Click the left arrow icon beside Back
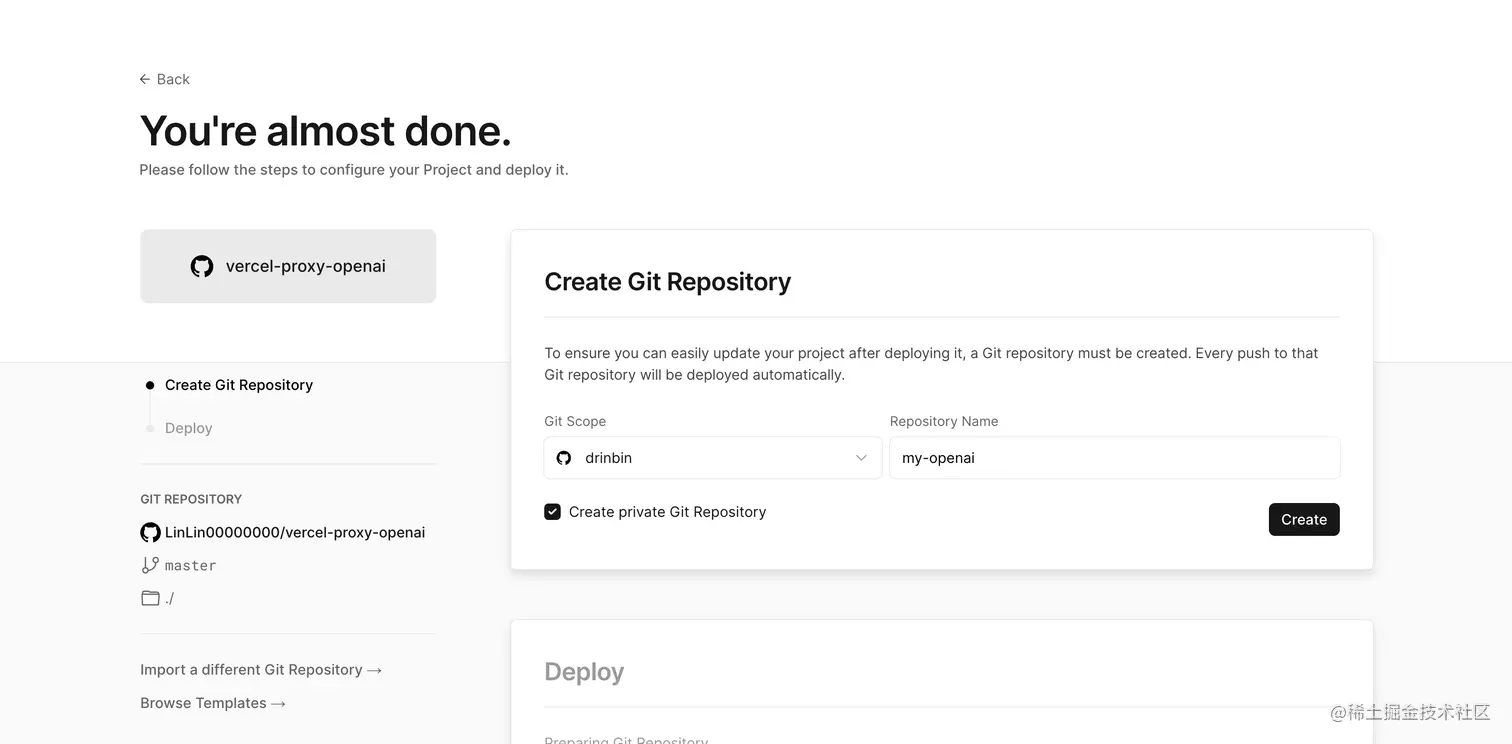Screen dimensions: 1512x744 tap(145, 79)
